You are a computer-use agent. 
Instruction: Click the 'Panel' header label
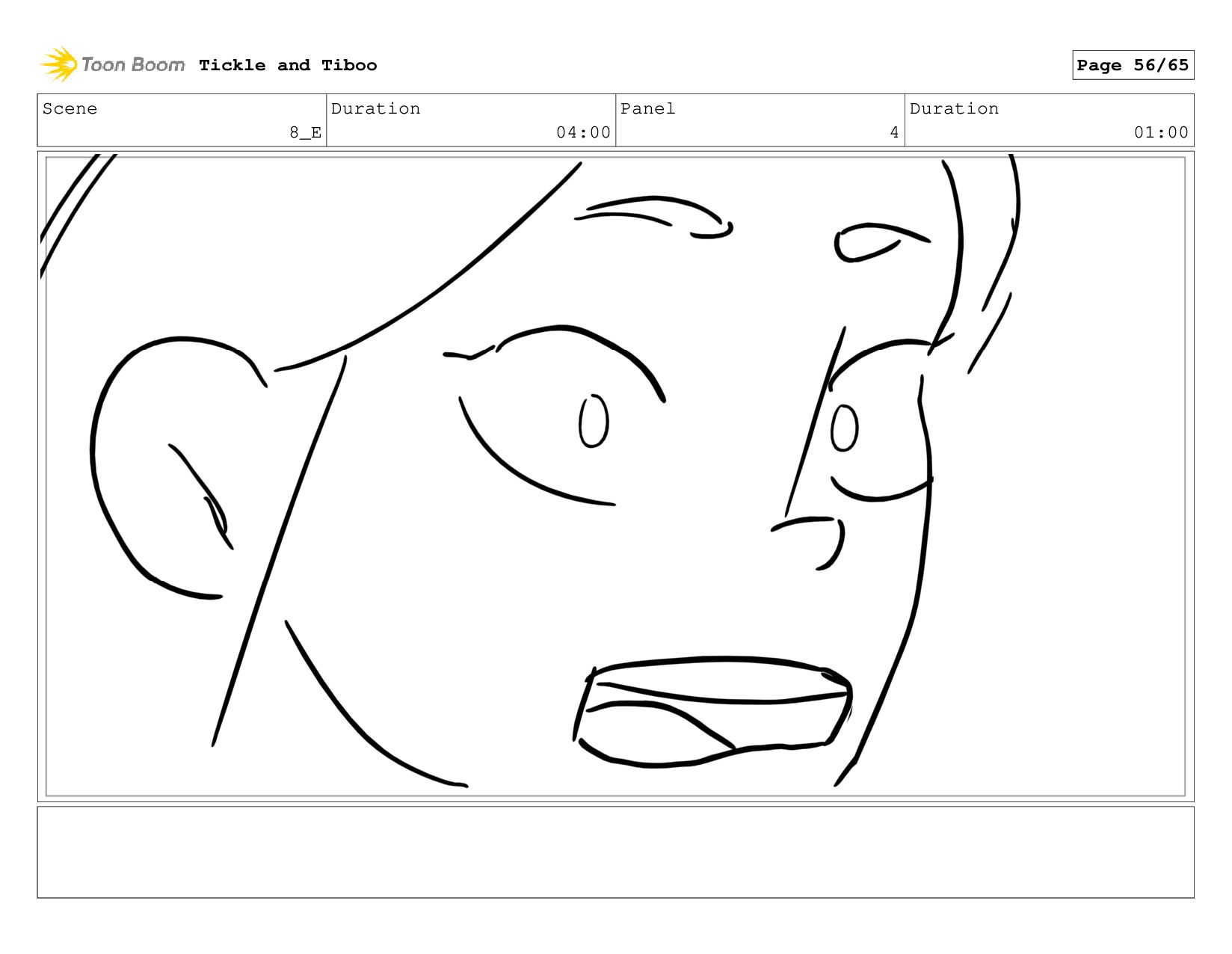pos(647,108)
